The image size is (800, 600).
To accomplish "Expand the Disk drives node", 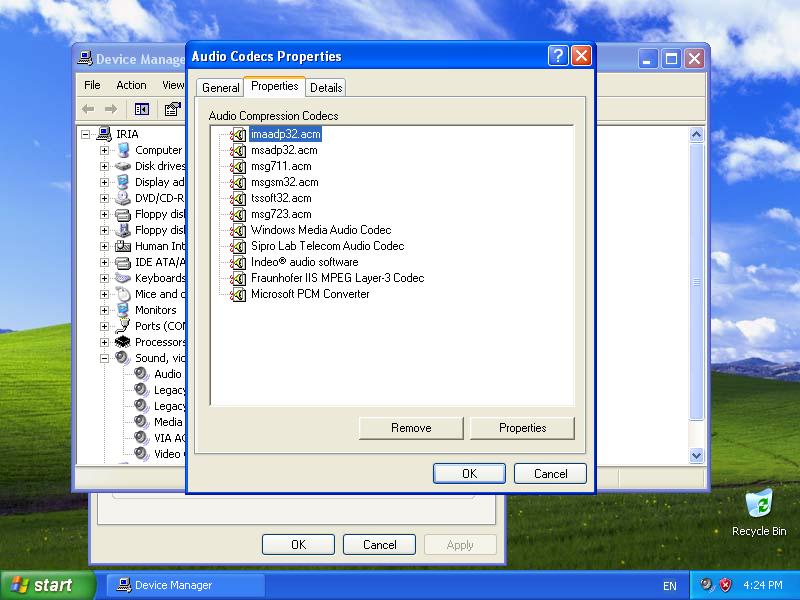I will point(104,166).
